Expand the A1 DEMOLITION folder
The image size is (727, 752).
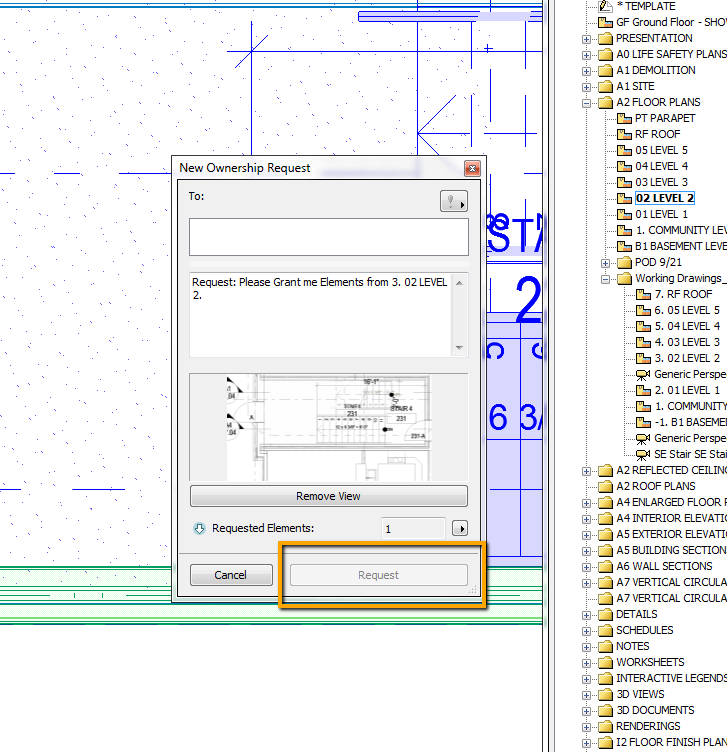586,71
